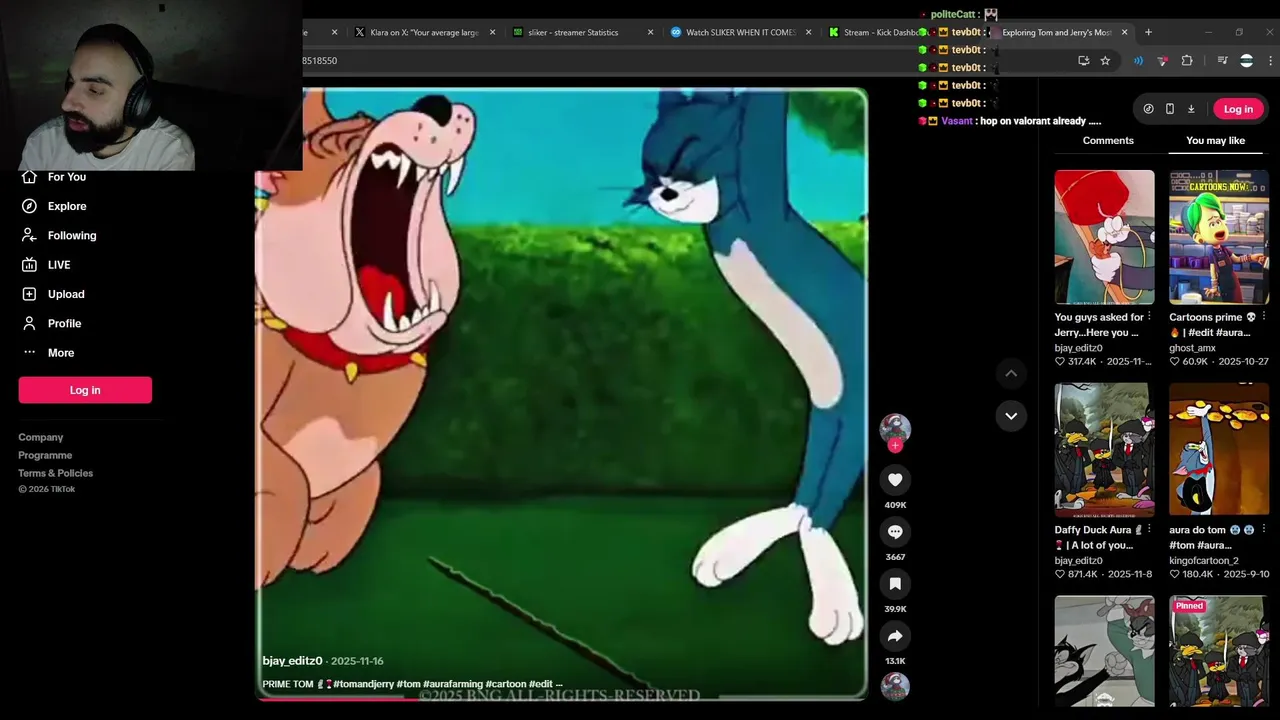
Task: Open comments via the speech bubble icon
Action: 895,532
